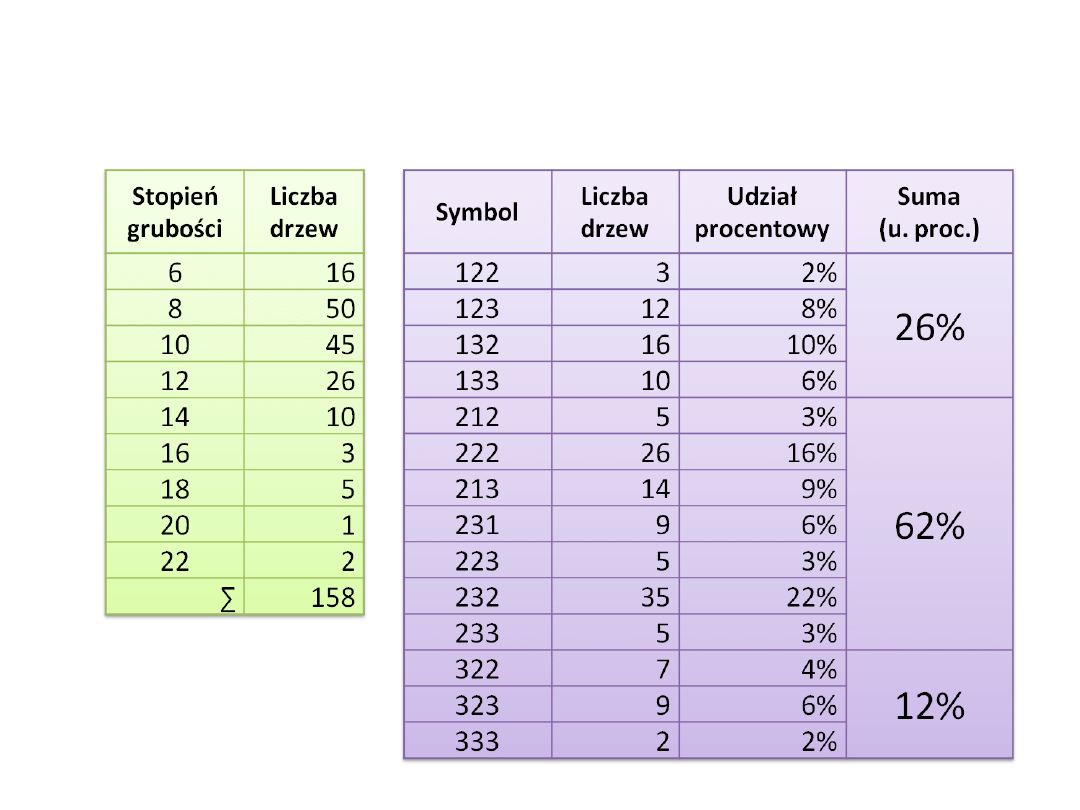
Task: Click the symbol cell 232
Action: click(477, 597)
